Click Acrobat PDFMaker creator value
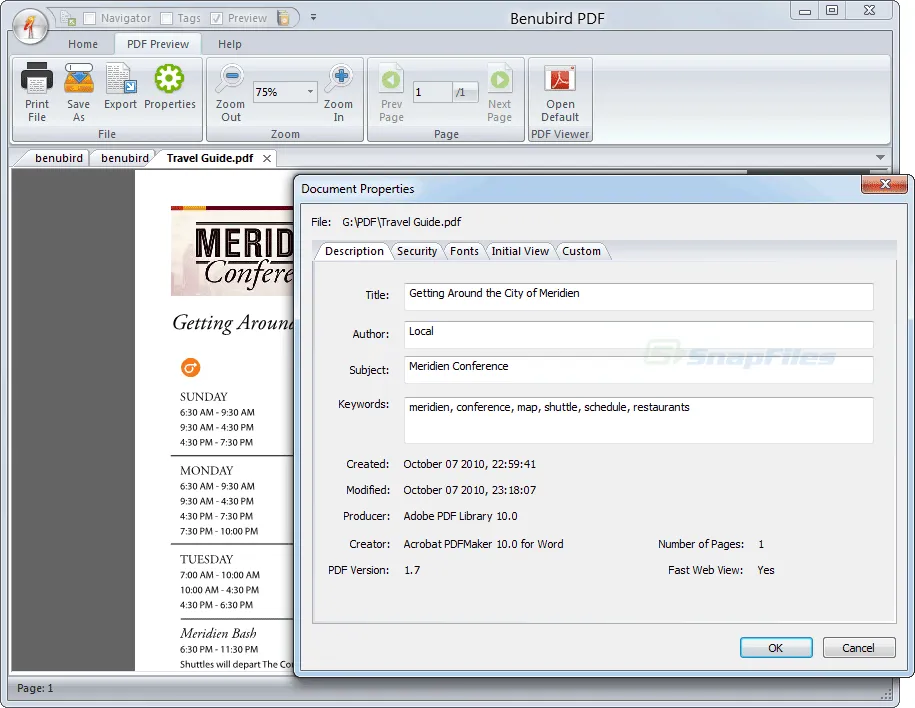Screen dimensions: 915x708 [x=483, y=544]
